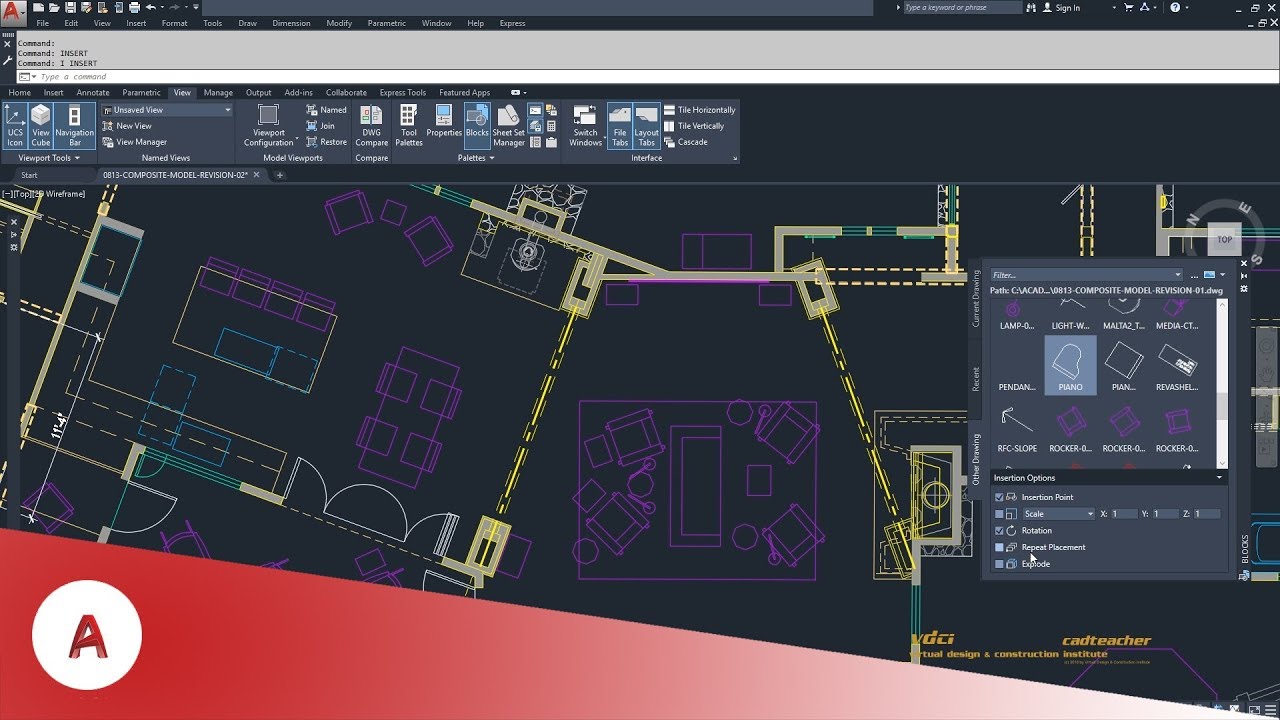Open the Tool Palettes

coord(408,126)
